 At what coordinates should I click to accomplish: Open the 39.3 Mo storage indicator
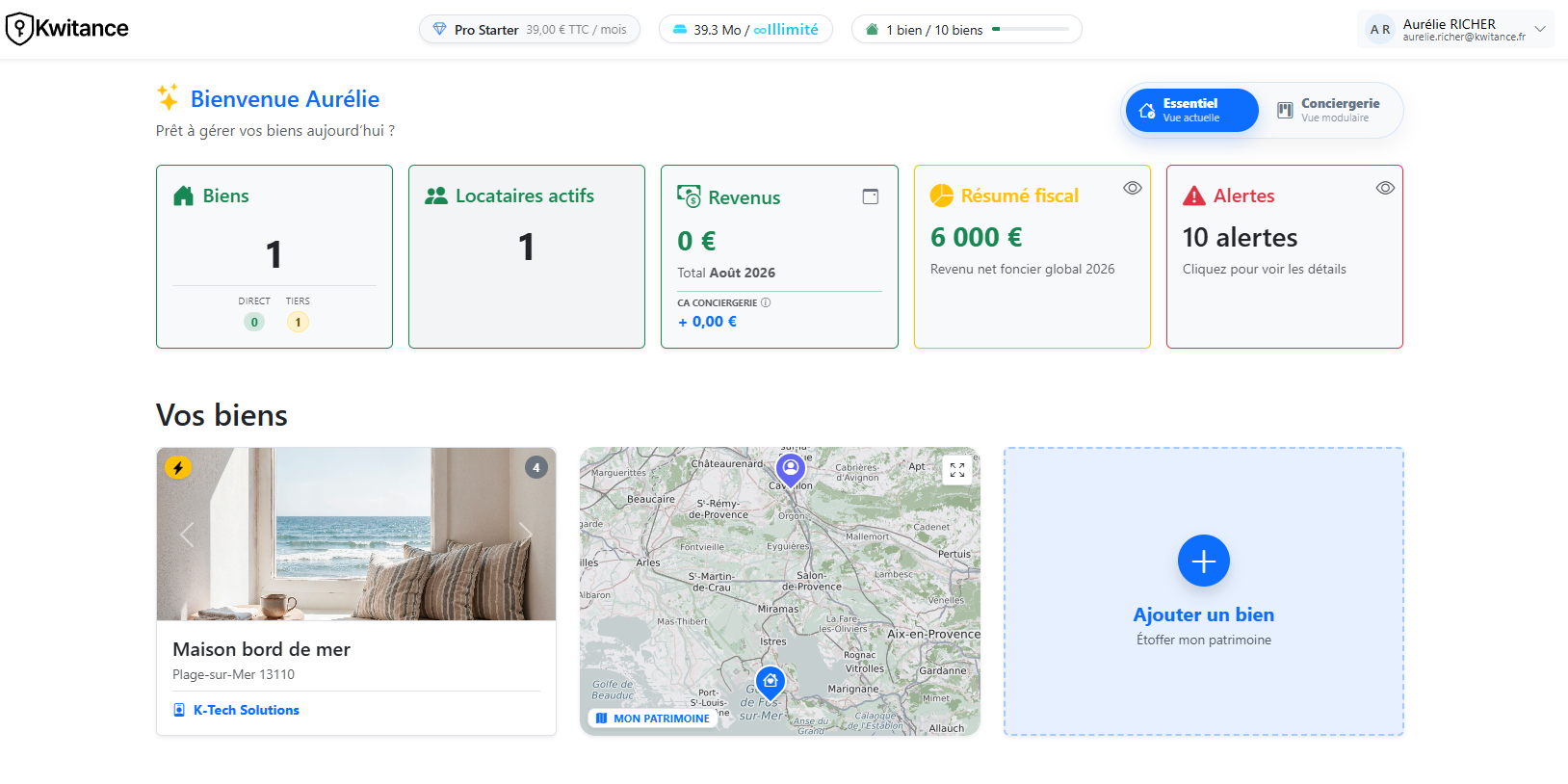(x=745, y=30)
